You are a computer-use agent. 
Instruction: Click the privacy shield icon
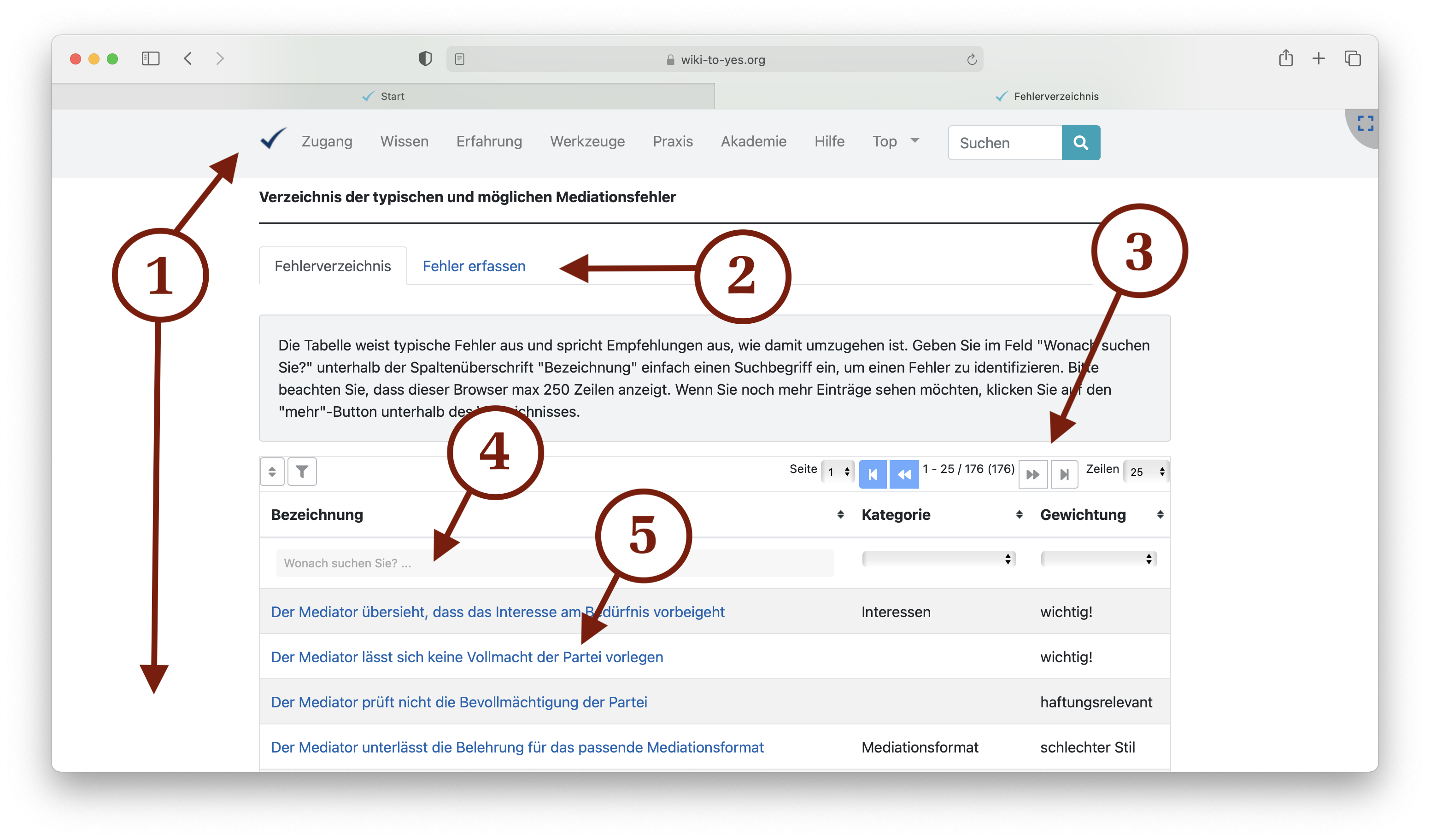tap(425, 58)
